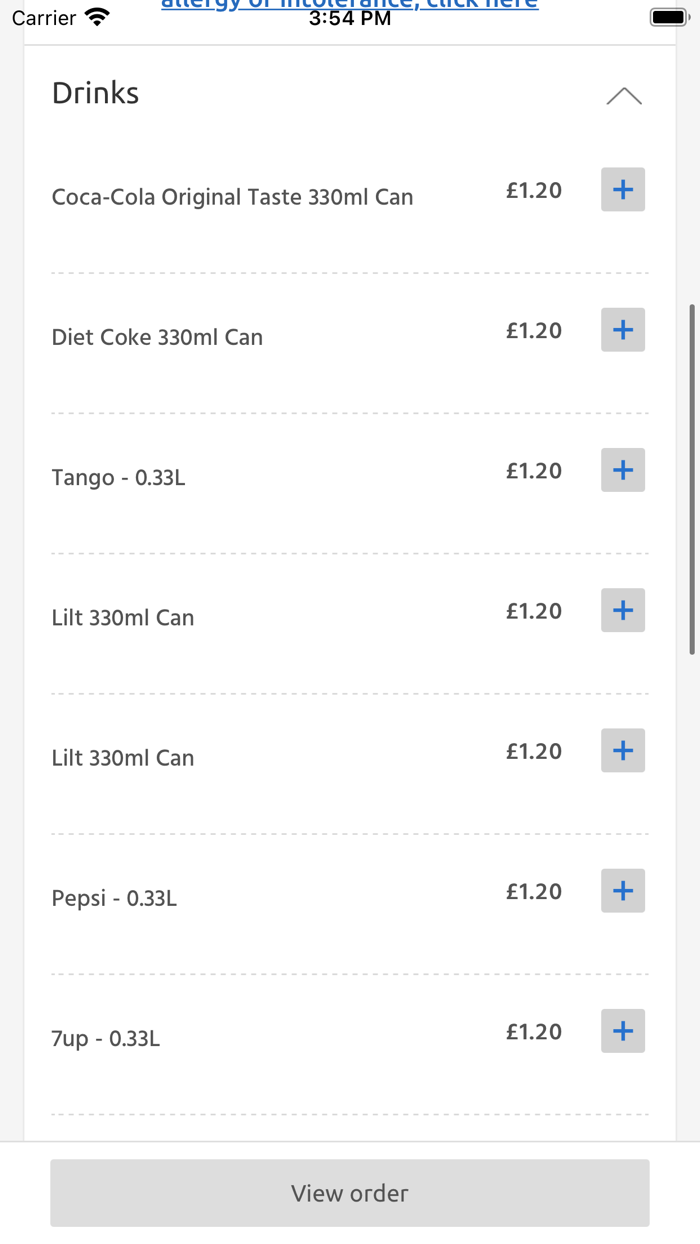The image size is (700, 1244).
Task: Add Coca-Cola Original Taste 330ml Can
Action: click(622, 189)
